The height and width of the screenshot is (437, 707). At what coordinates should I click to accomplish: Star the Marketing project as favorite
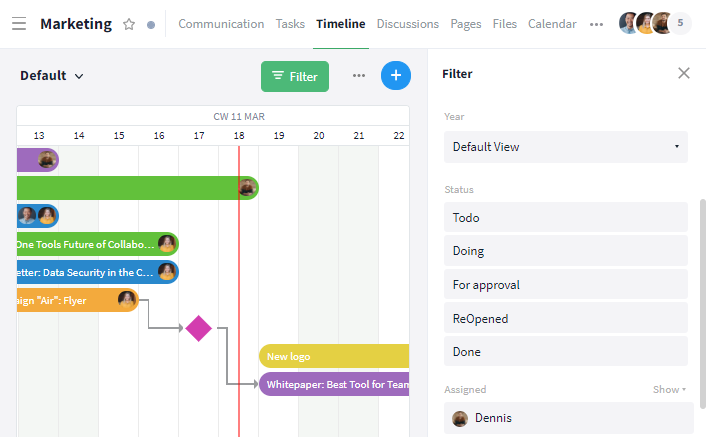tap(129, 24)
